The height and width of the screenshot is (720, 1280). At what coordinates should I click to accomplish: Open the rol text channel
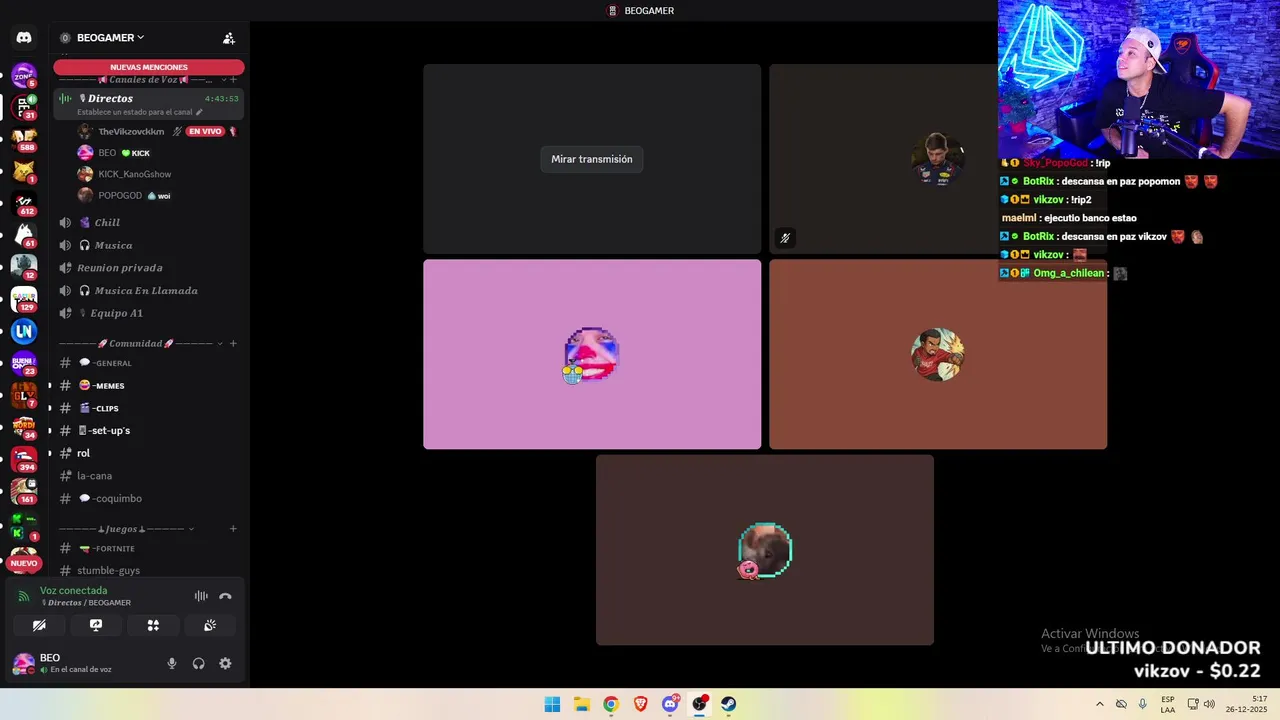(x=149, y=453)
